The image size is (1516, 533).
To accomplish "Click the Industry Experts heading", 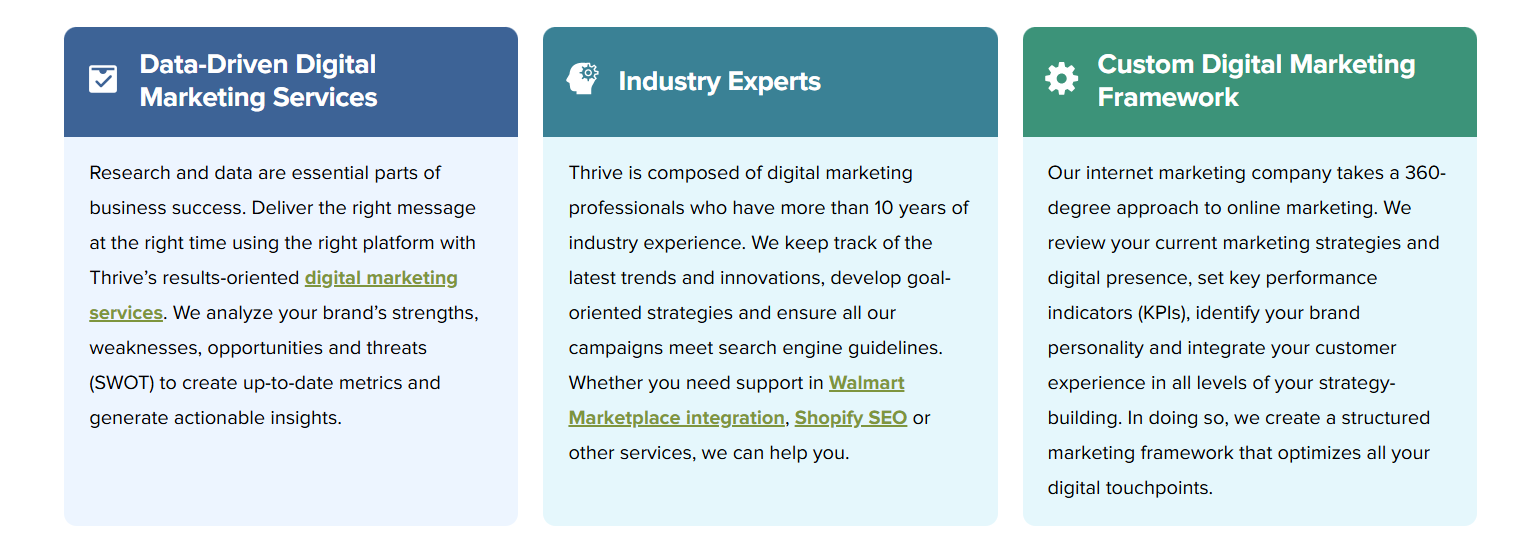I will pos(719,81).
